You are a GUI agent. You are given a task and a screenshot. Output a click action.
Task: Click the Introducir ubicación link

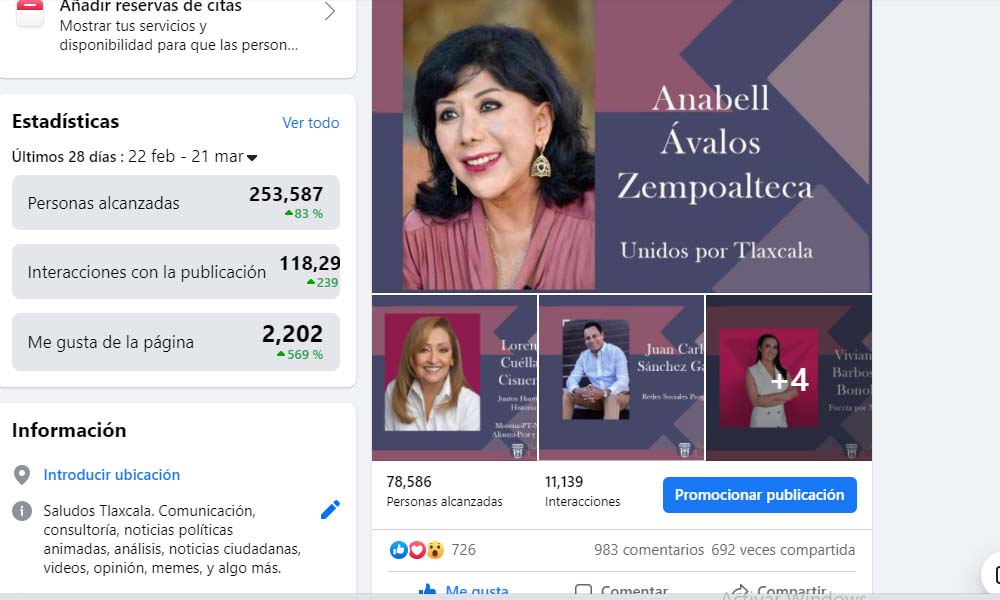tap(112, 474)
